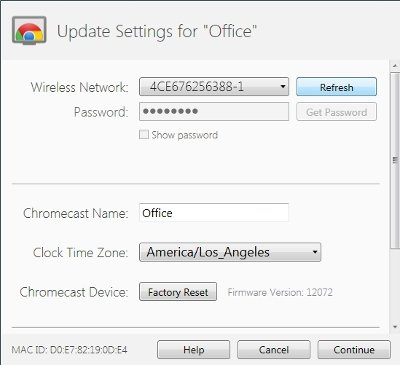Click the vertical scrollbar thumb
Screen dimensions: 400x365
pos(395,161)
